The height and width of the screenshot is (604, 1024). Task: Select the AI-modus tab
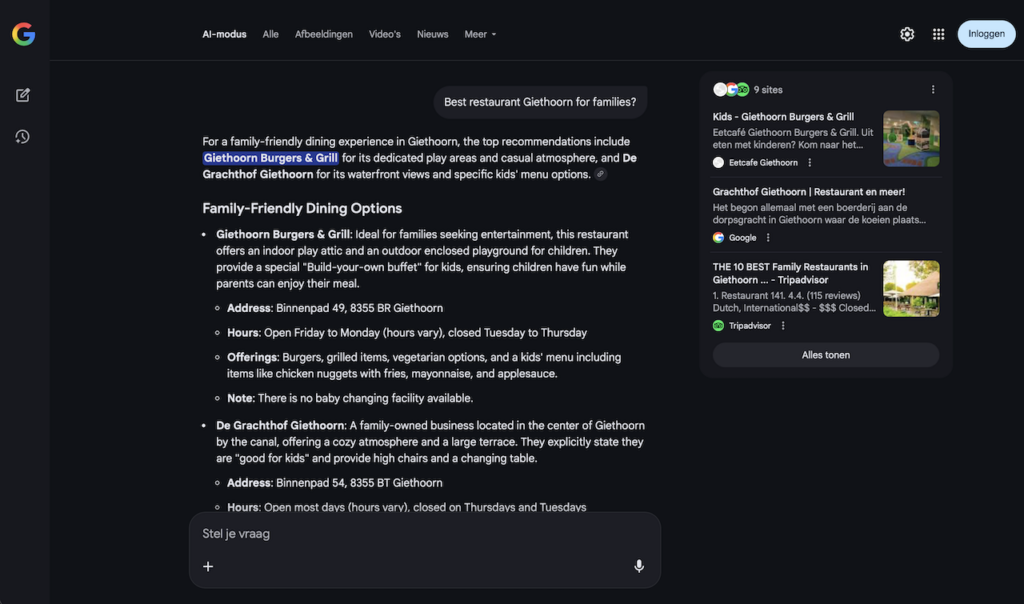(224, 34)
